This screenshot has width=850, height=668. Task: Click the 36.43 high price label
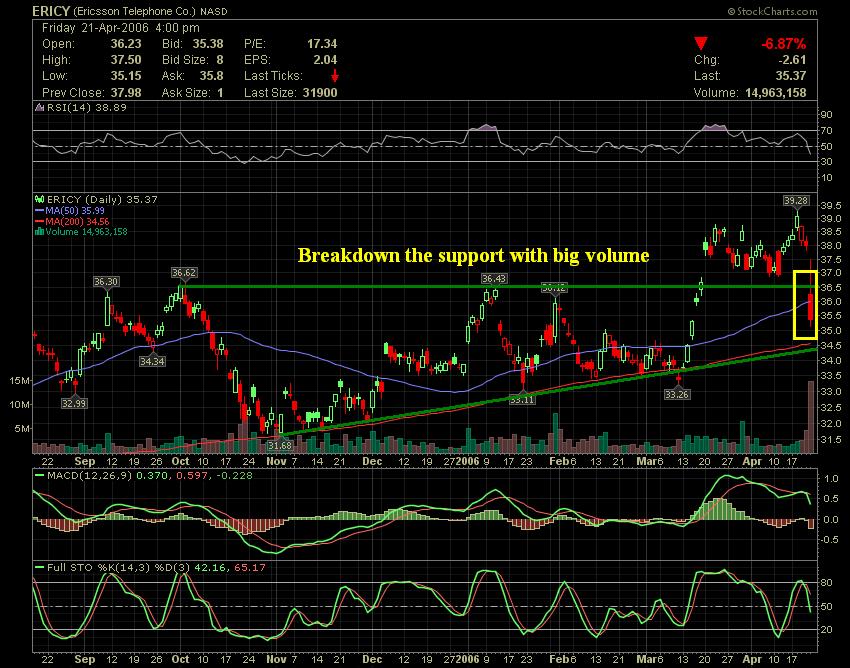click(x=494, y=279)
